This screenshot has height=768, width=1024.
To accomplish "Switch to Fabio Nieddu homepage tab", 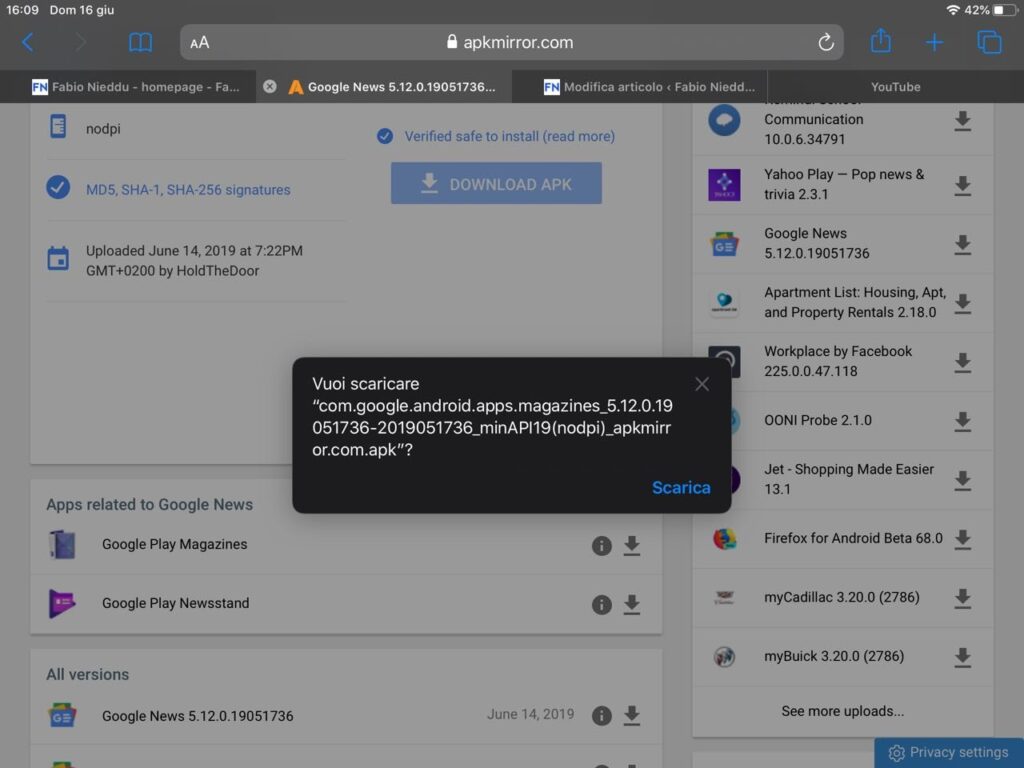I will coord(135,87).
